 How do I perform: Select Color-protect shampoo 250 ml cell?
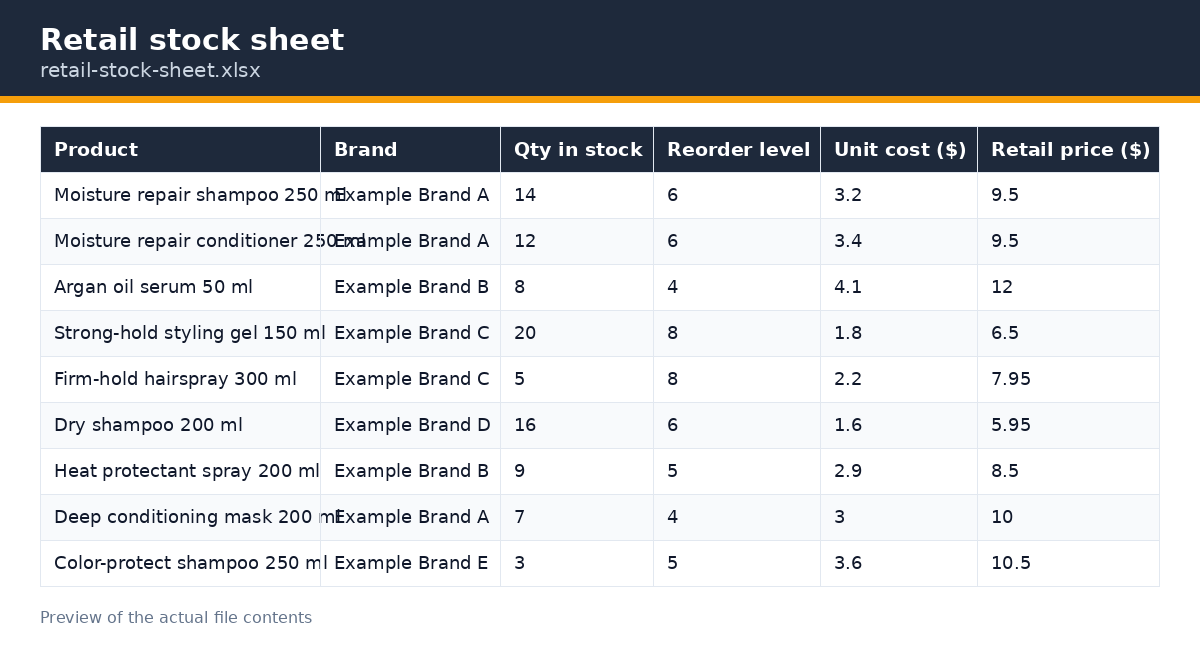[x=180, y=564]
